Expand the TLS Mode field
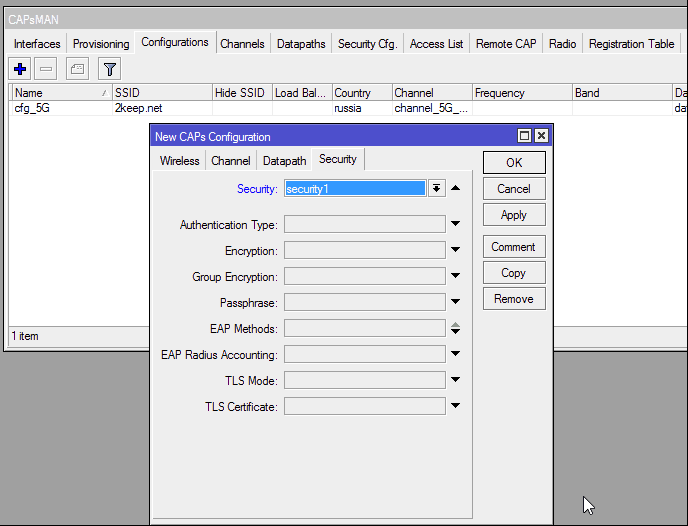Viewport: 688px width, 526px height. click(x=456, y=380)
